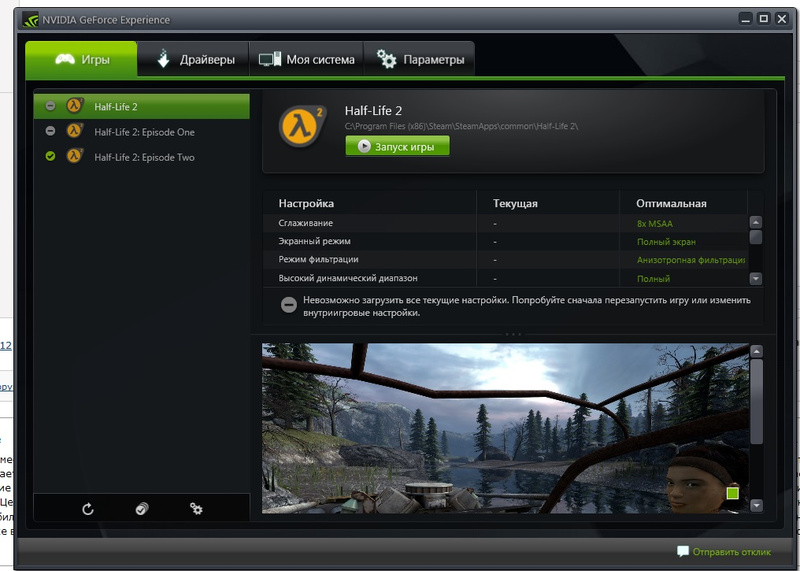Click the Запуск игры button
800x571 pixels.
tap(397, 146)
